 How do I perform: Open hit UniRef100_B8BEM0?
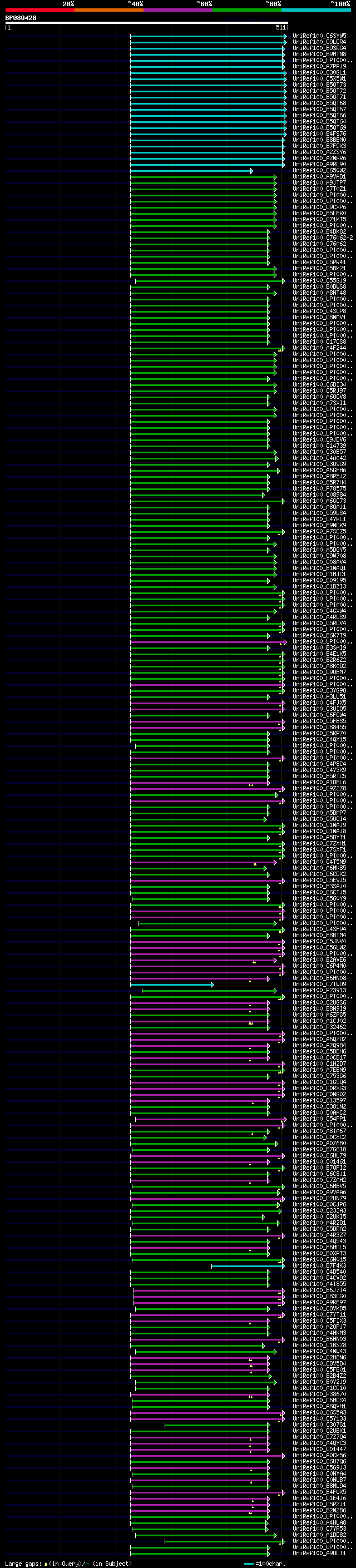319,140
